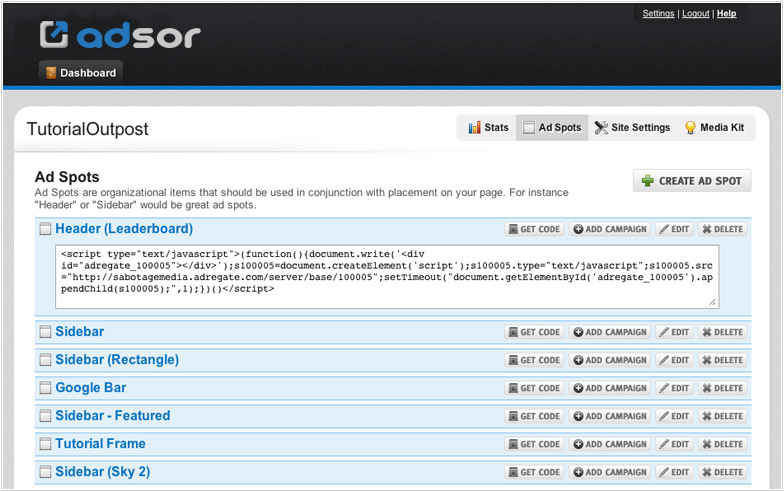Open the Tutorial Frame ad spot
This screenshot has height=492, width=784.
click(100, 444)
